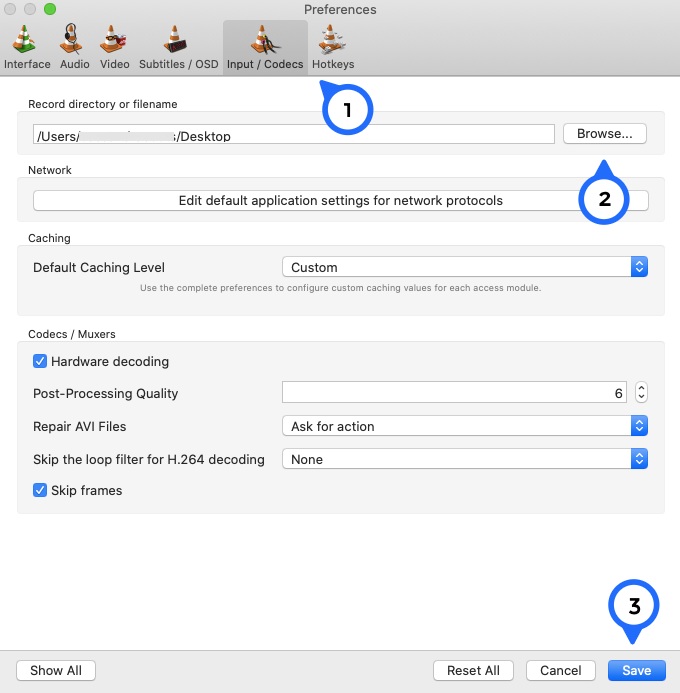The height and width of the screenshot is (693, 680).
Task: Click the 'Post-Processing Quality' label
Action: (x=106, y=393)
